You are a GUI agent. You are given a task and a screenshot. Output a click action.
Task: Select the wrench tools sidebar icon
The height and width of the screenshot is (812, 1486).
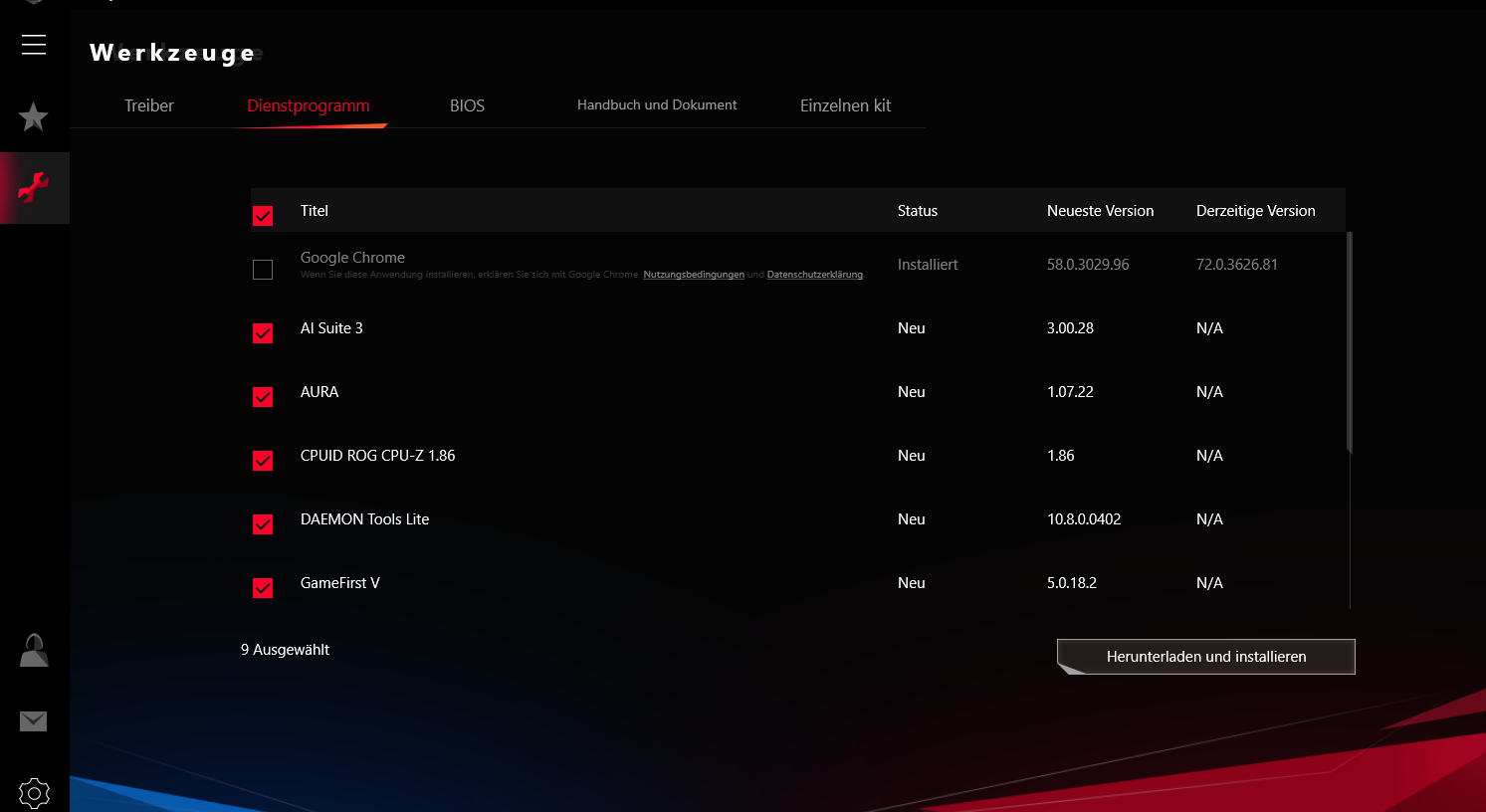(x=34, y=187)
